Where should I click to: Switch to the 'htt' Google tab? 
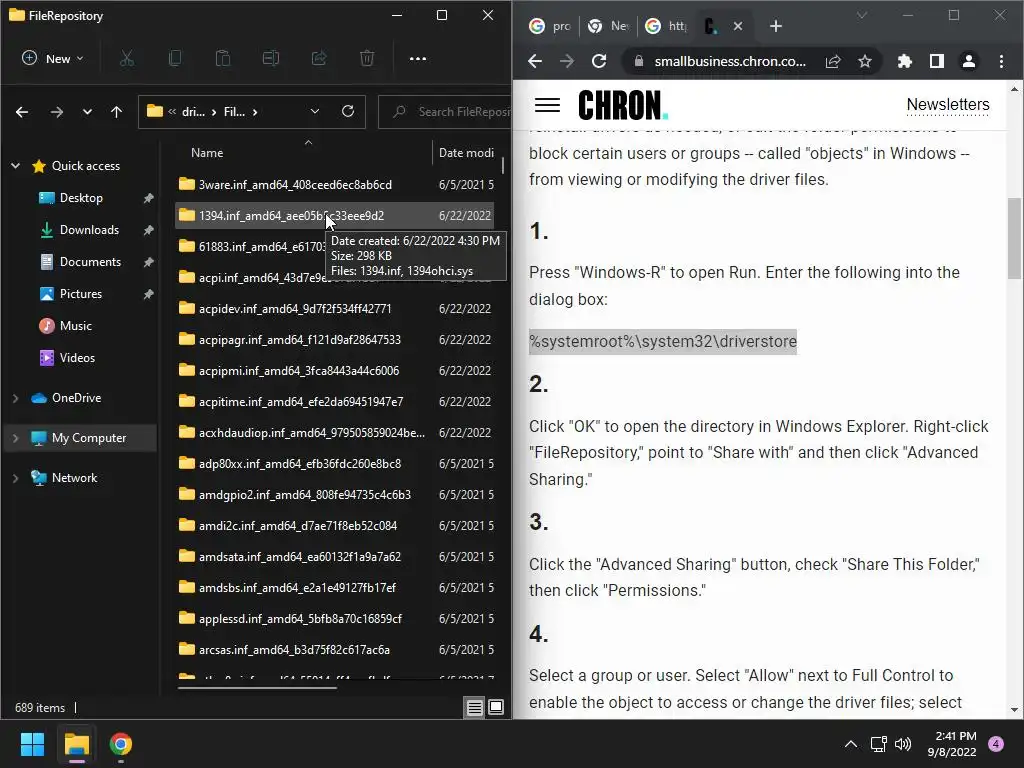click(x=665, y=26)
